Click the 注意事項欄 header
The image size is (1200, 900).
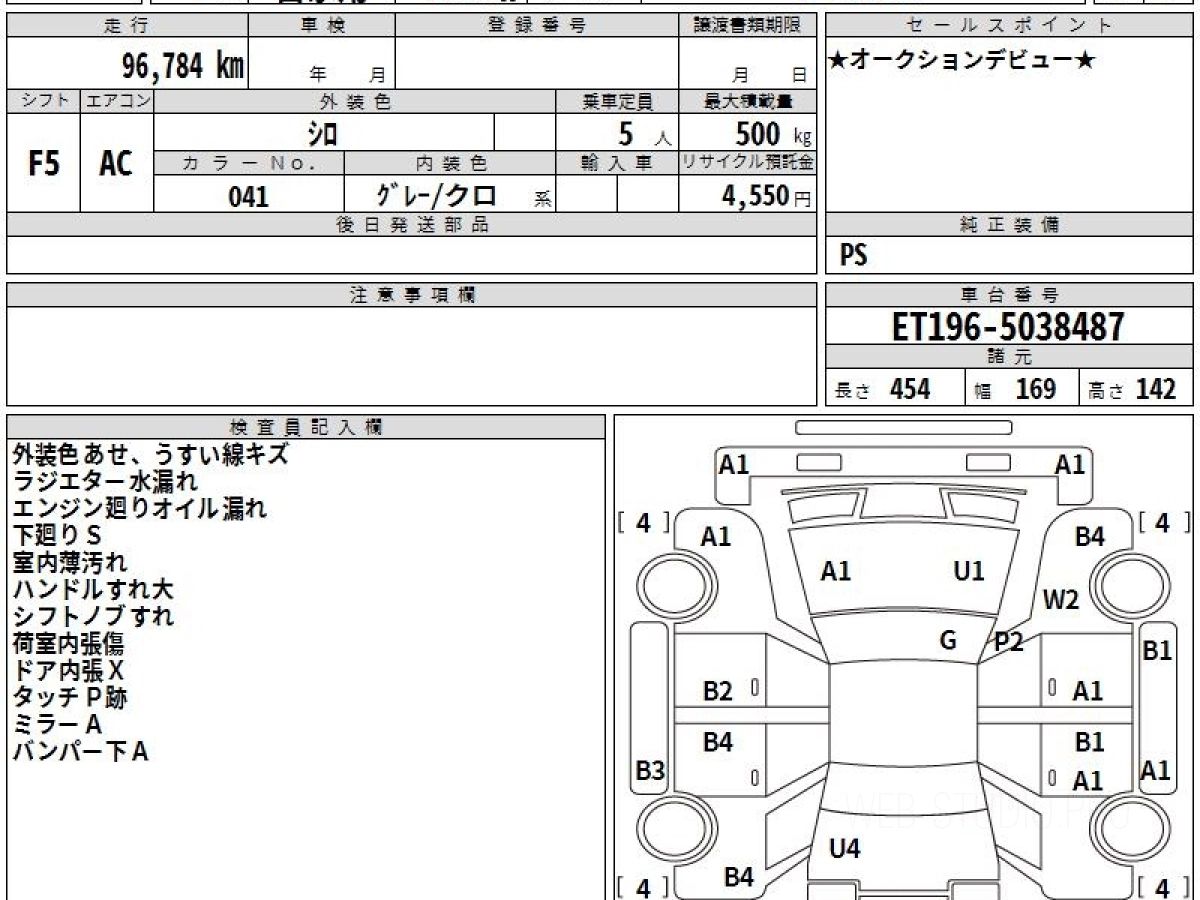coord(411,295)
